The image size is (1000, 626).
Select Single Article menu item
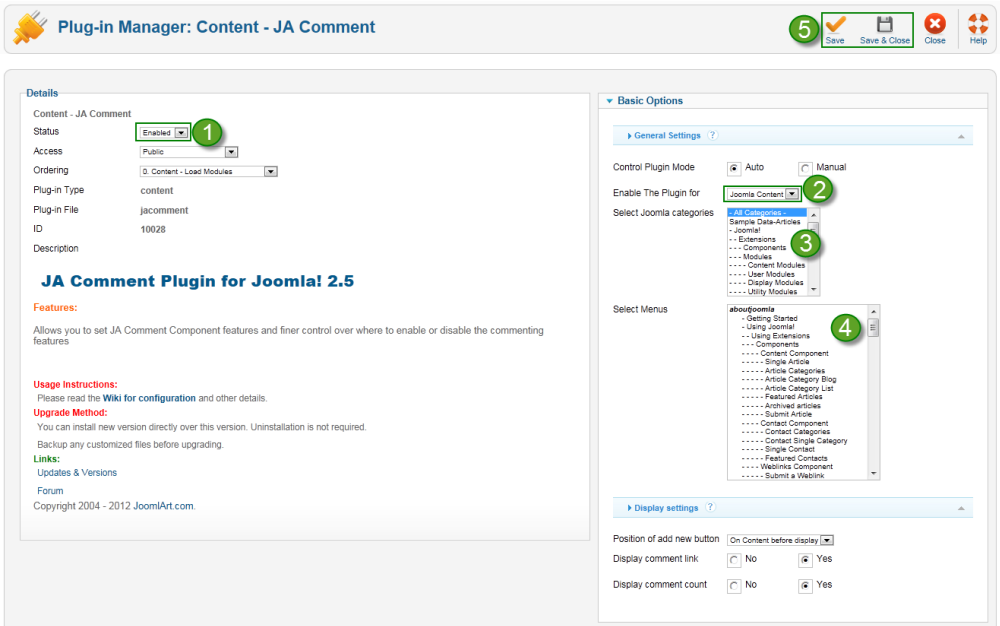[x=775, y=361]
